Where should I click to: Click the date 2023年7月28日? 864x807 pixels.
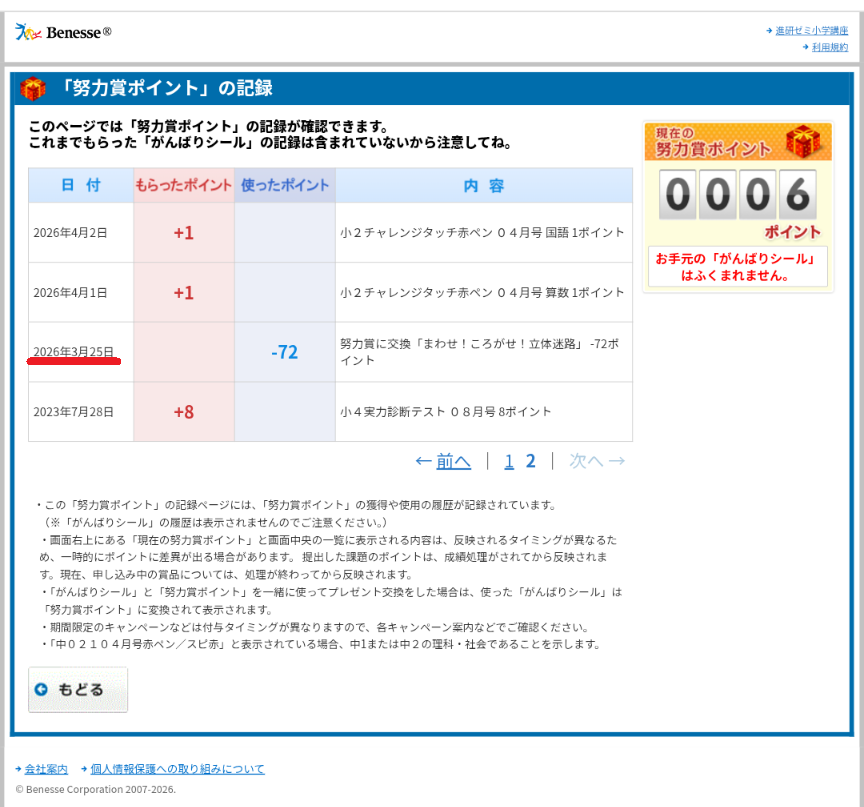[x=73, y=412]
